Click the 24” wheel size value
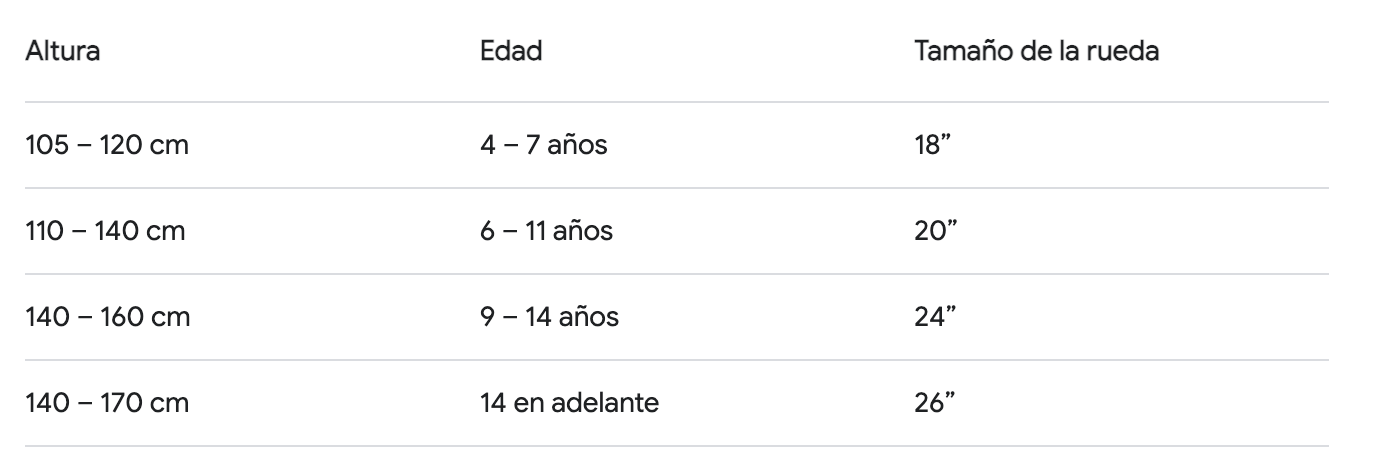This screenshot has width=1398, height=462. (938, 318)
